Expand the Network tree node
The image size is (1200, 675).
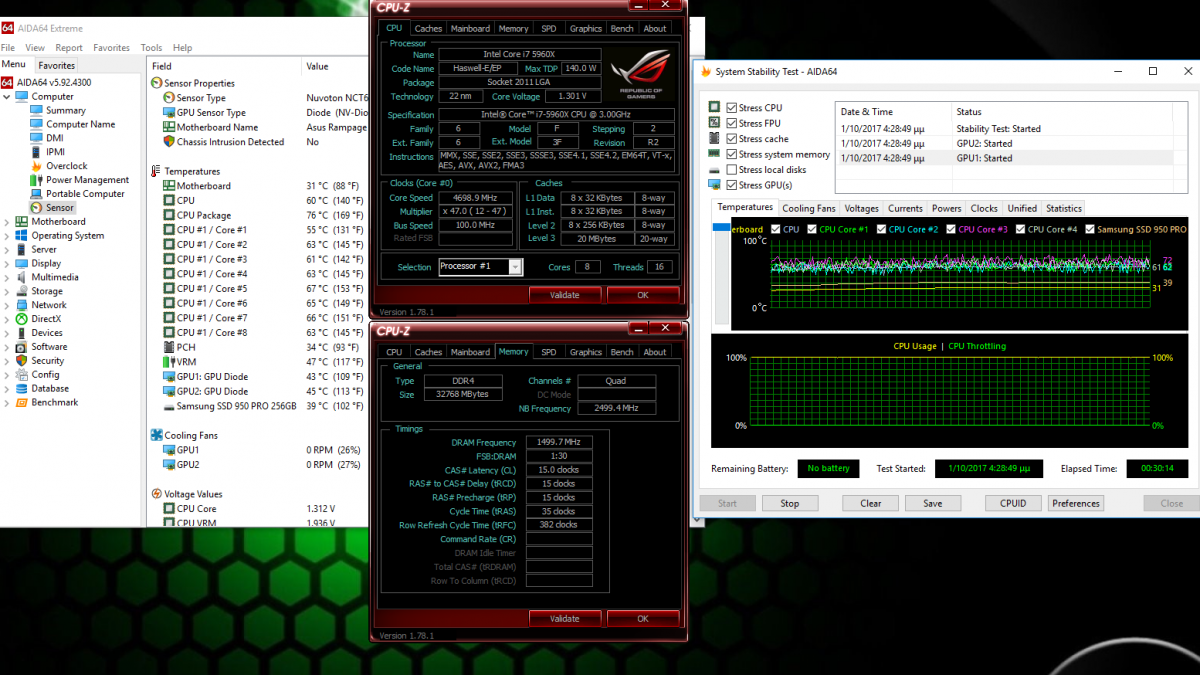[x=8, y=305]
